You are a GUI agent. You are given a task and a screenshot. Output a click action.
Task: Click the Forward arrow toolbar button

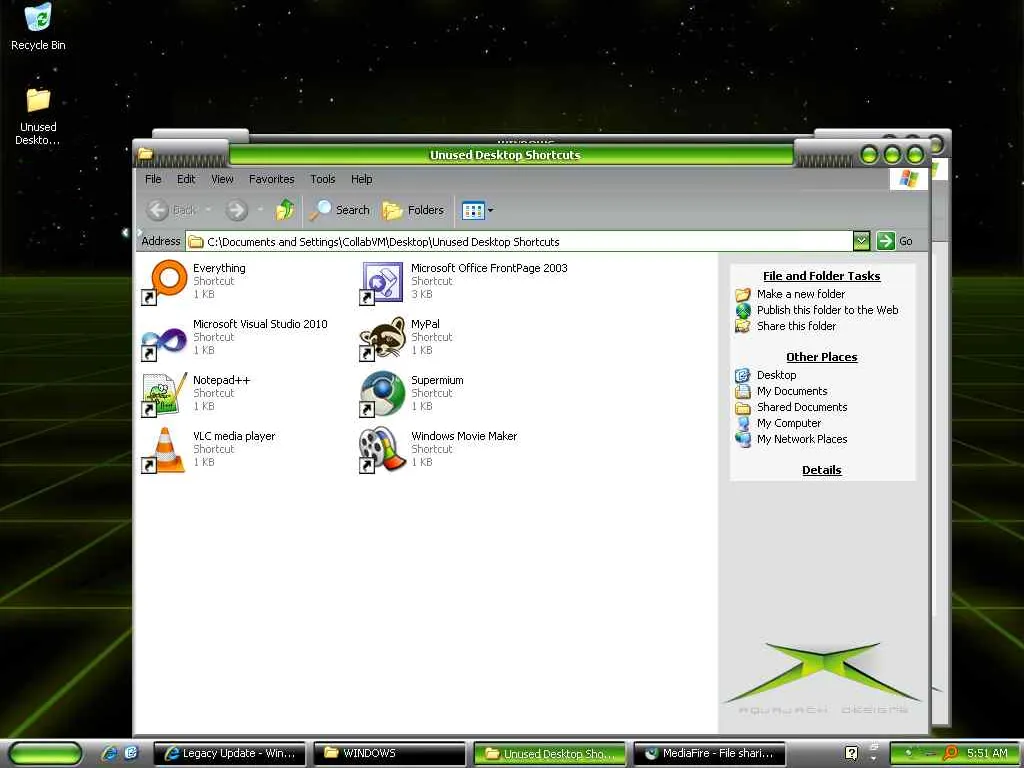[236, 210]
